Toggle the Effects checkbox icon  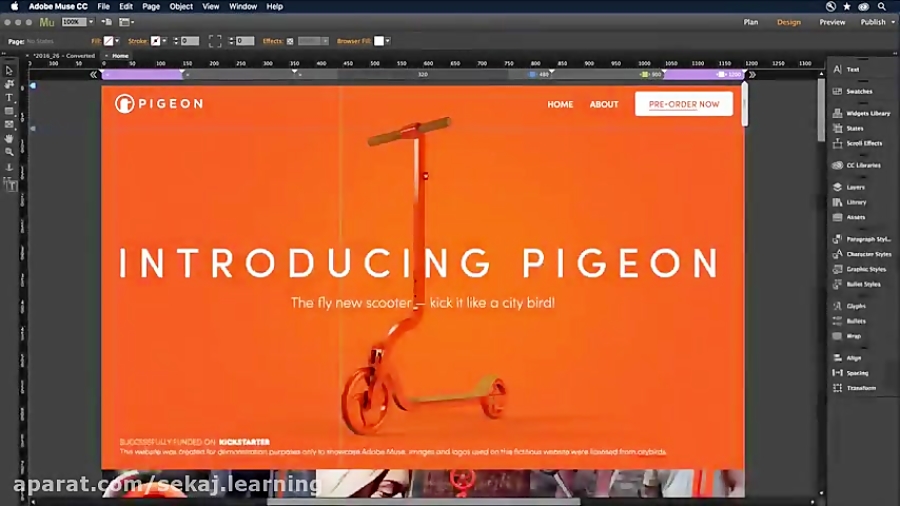tap(290, 41)
